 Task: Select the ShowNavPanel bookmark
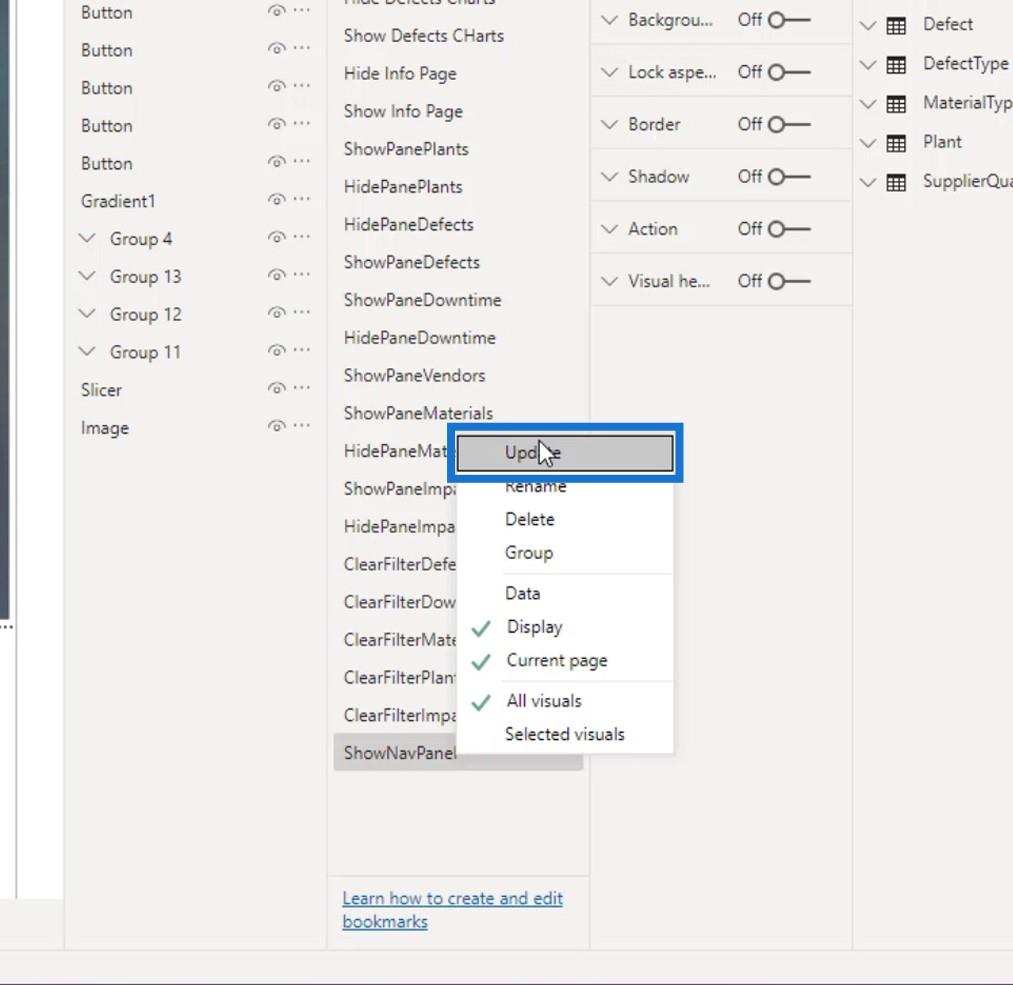pyautogui.click(x=399, y=752)
